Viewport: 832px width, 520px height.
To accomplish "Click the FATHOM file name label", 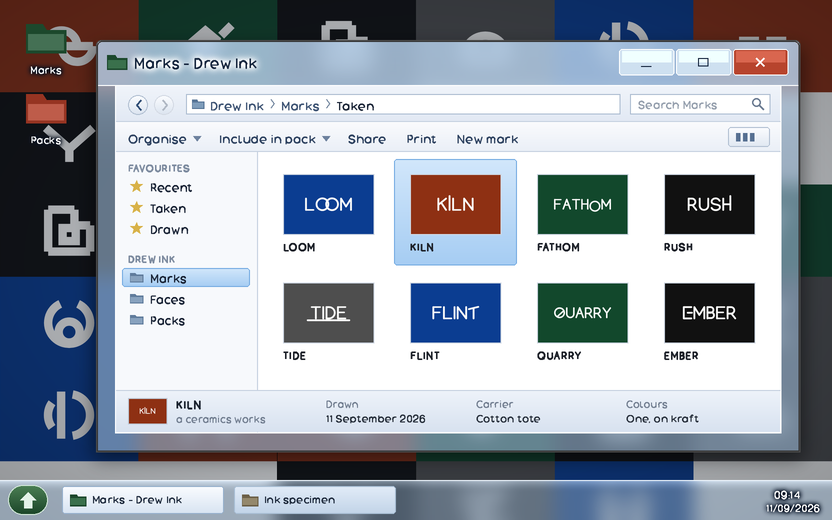I will click(558, 247).
